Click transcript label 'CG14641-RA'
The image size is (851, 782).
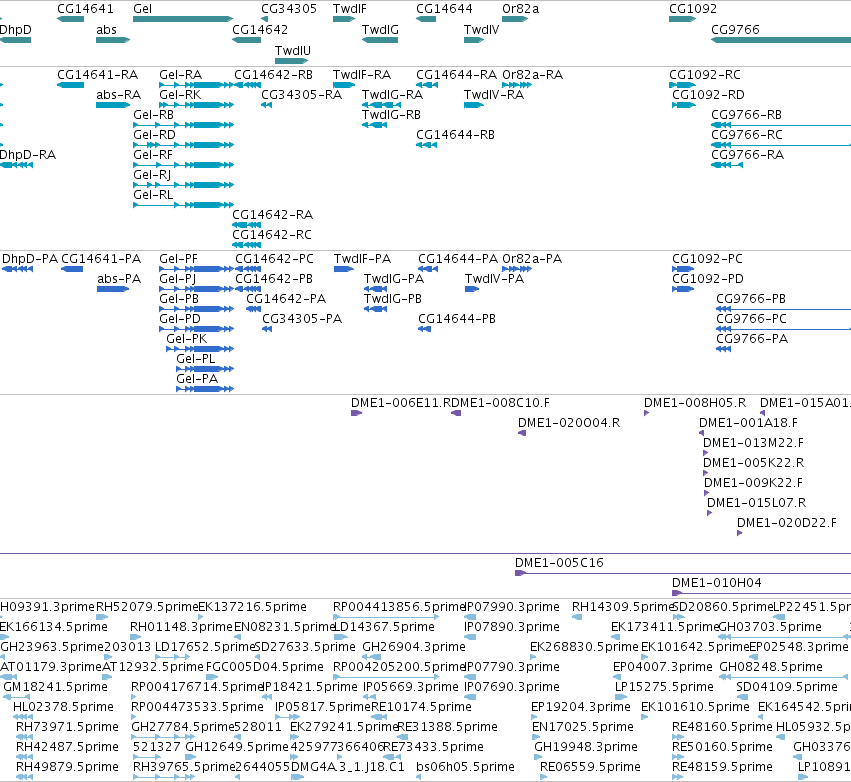click(98, 75)
